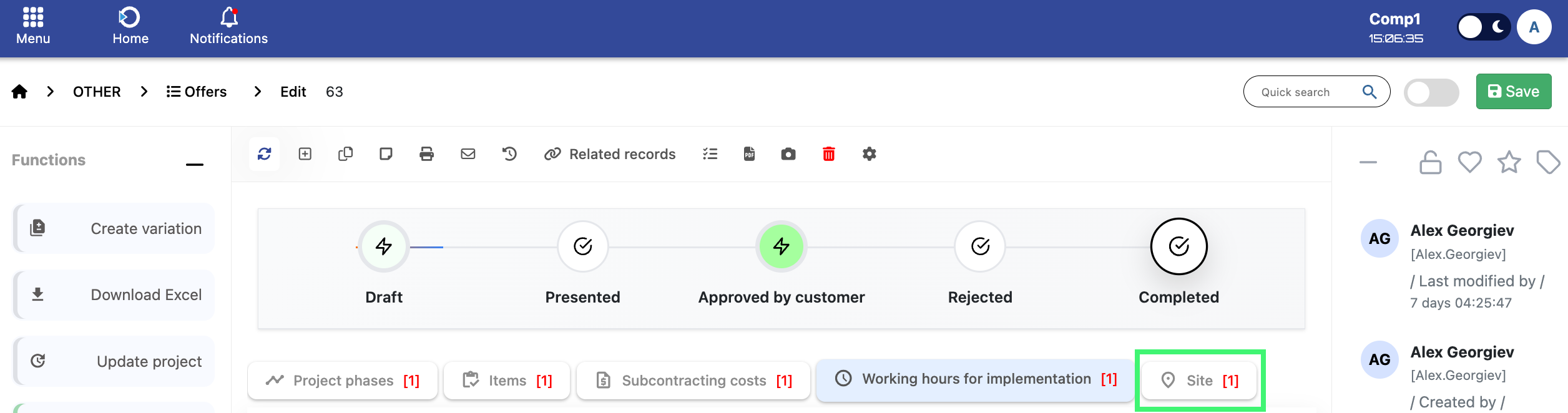Export to PDF file icon
Image resolution: width=1568 pixels, height=413 pixels.
click(x=749, y=154)
